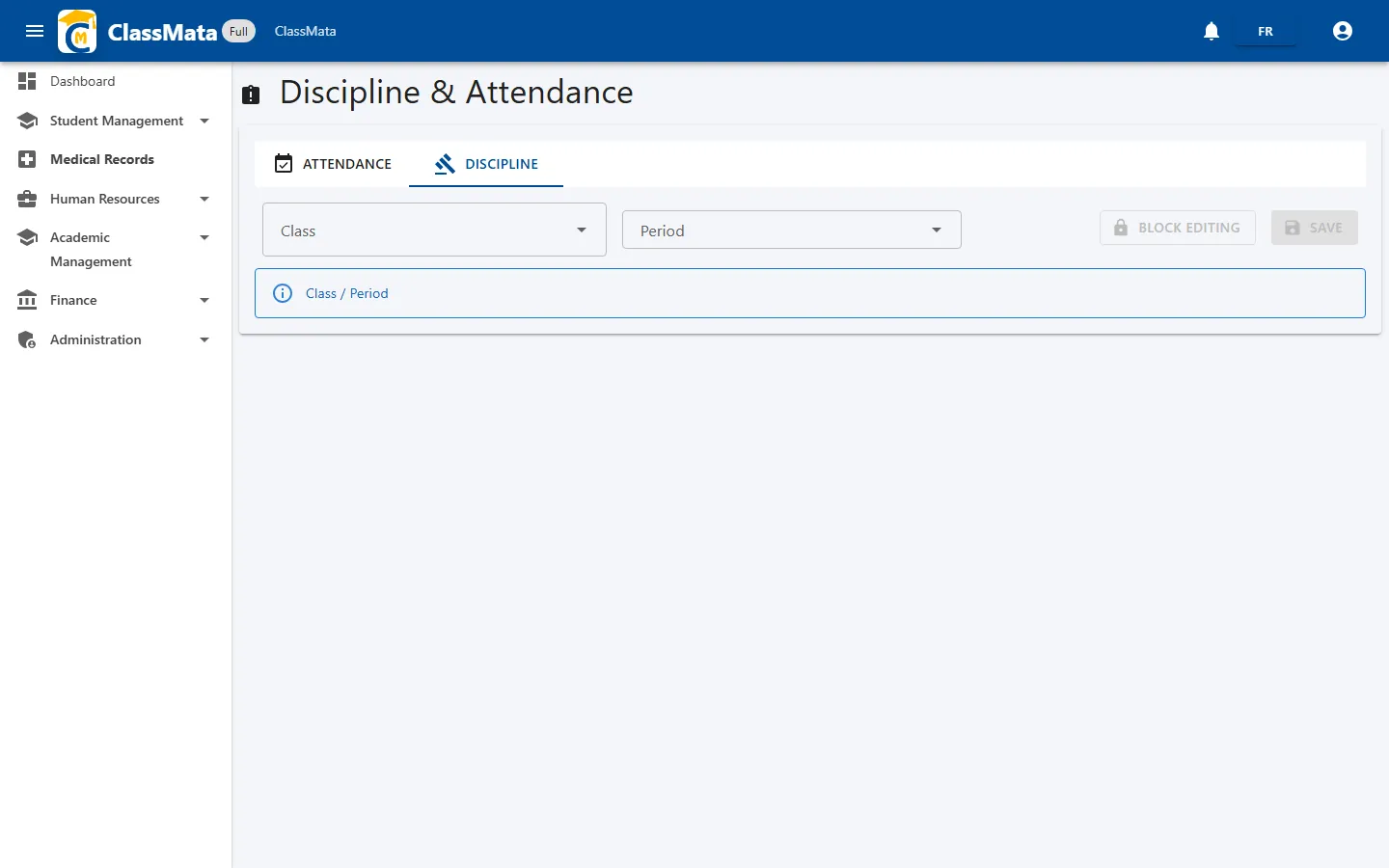This screenshot has width=1389, height=868.
Task: Click the Dashboard grid icon
Action: 27,81
